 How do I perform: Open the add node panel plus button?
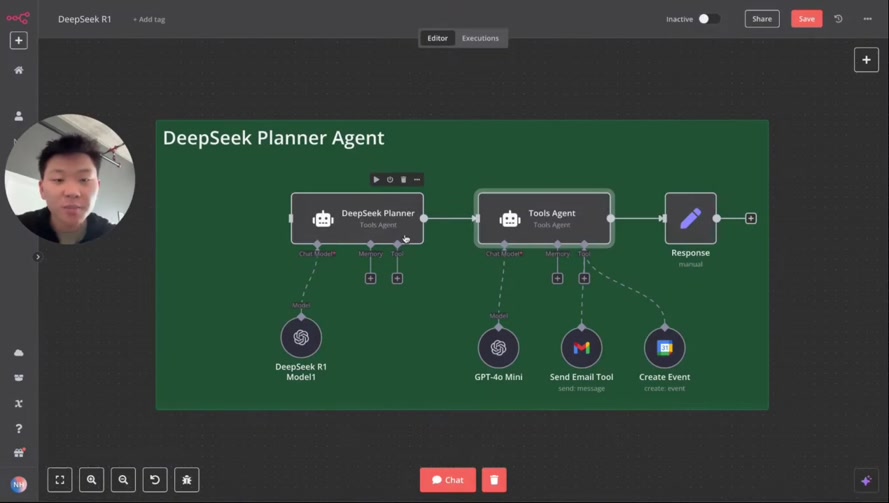866,60
